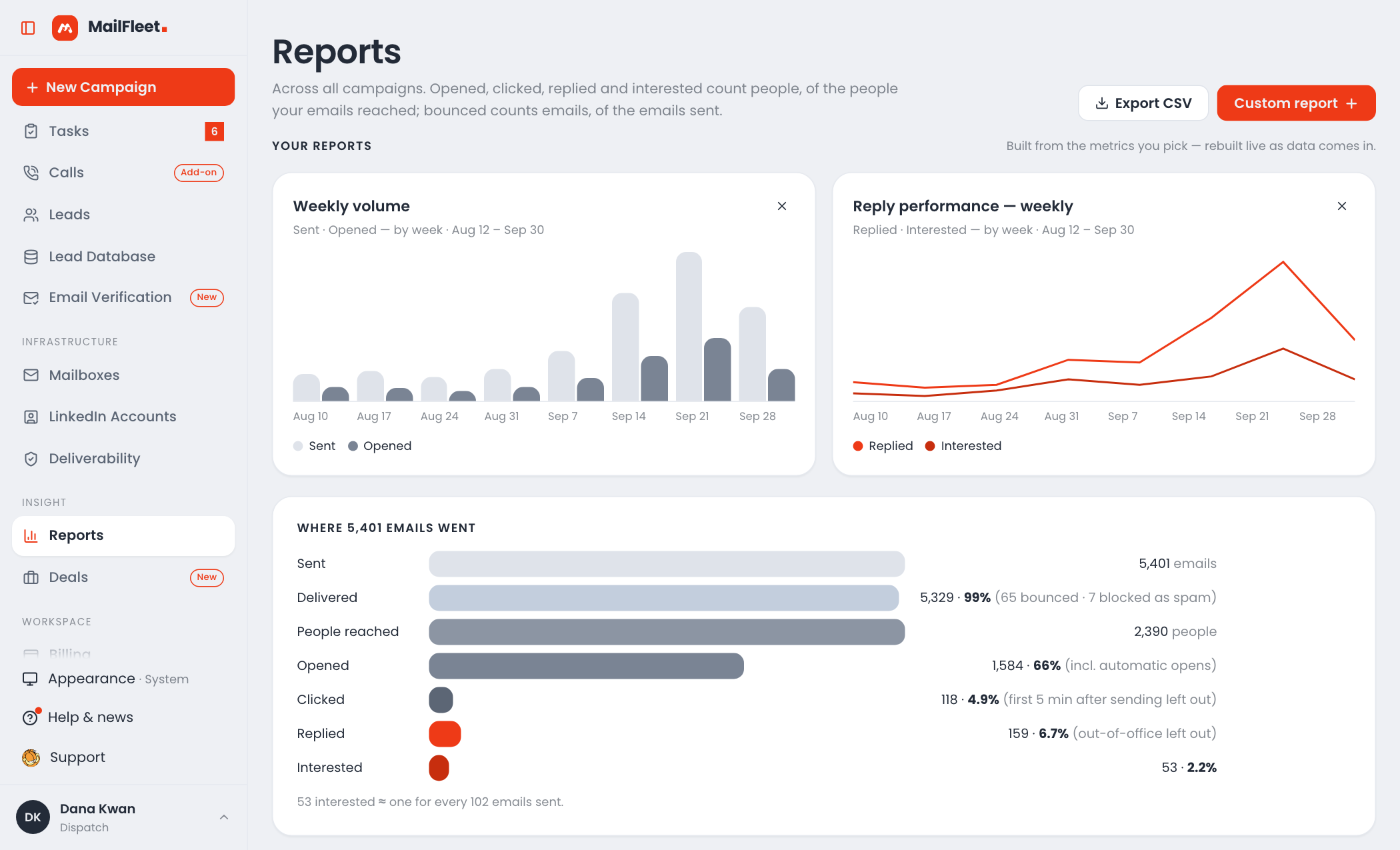The image size is (1400, 850).
Task: Click the Sent funnel bar
Action: tap(667, 564)
